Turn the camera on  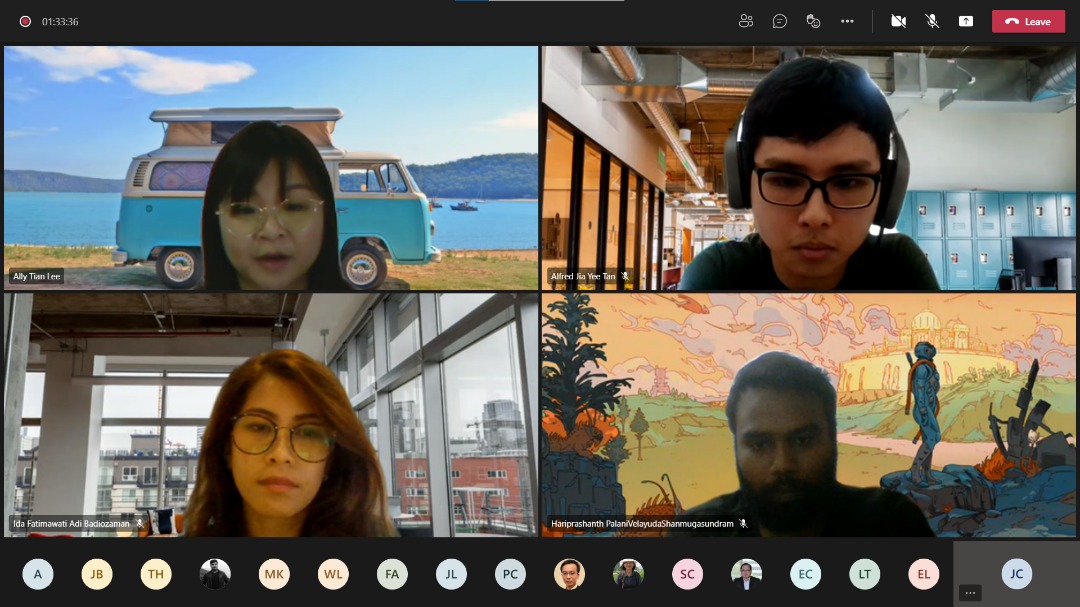(x=898, y=21)
